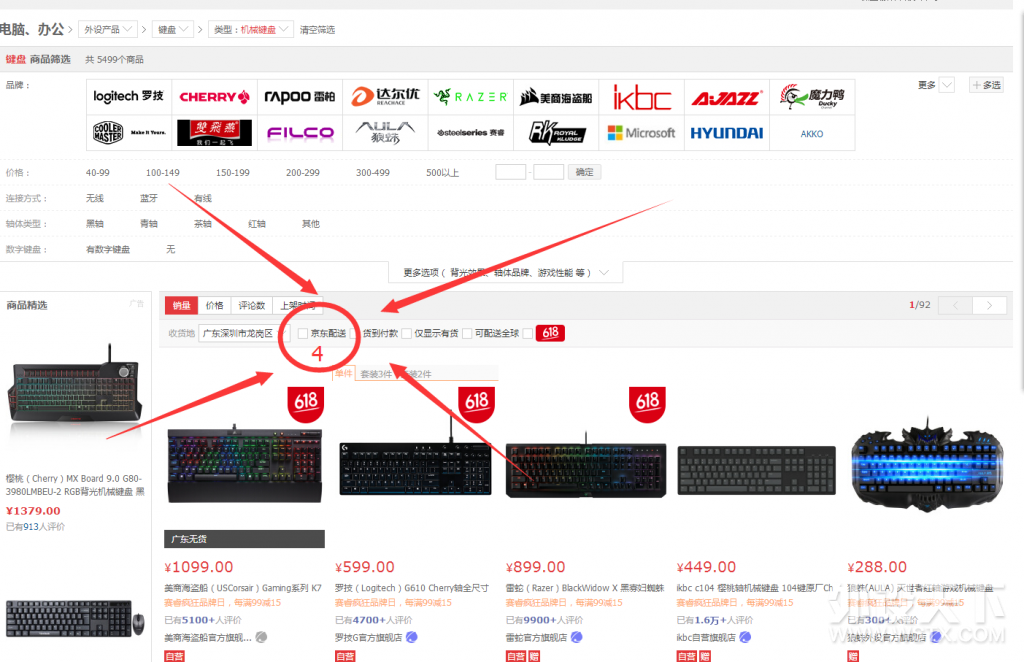Enable the 仅显示有货 checkbox
The height and width of the screenshot is (662, 1024).
click(406, 333)
